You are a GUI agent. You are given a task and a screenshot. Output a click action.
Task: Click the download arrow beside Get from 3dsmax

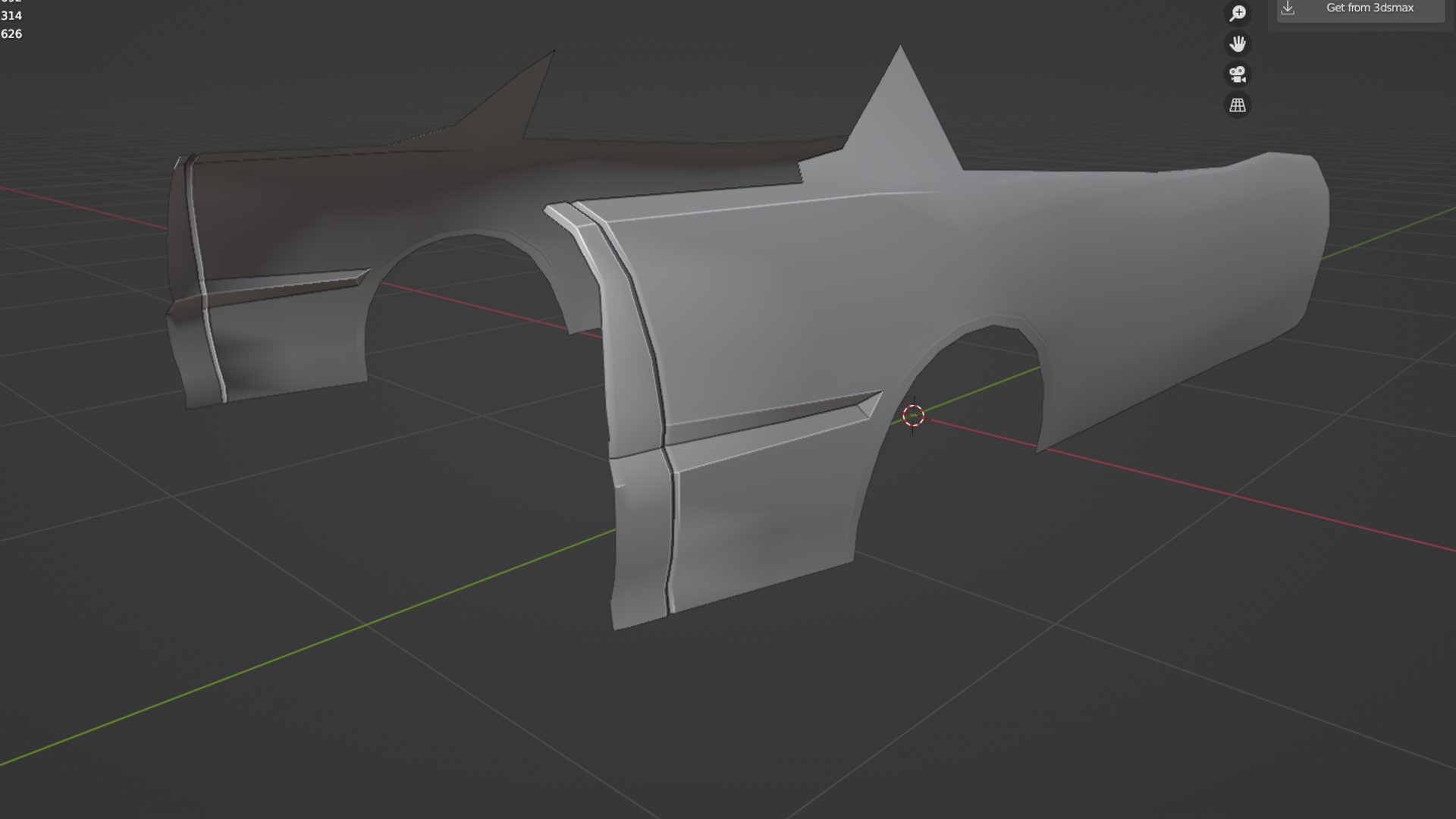pyautogui.click(x=1288, y=8)
